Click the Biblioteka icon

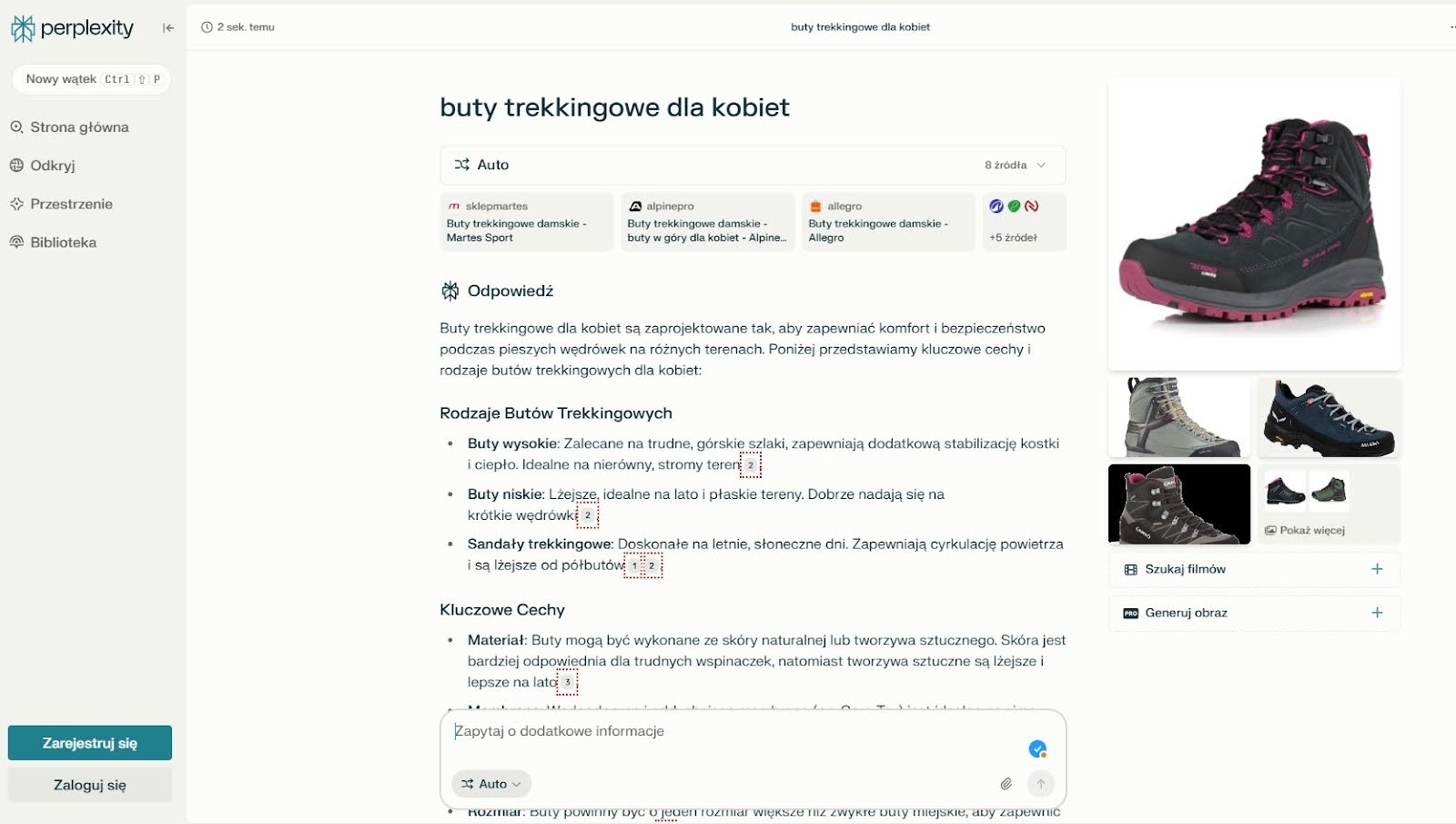(x=16, y=242)
